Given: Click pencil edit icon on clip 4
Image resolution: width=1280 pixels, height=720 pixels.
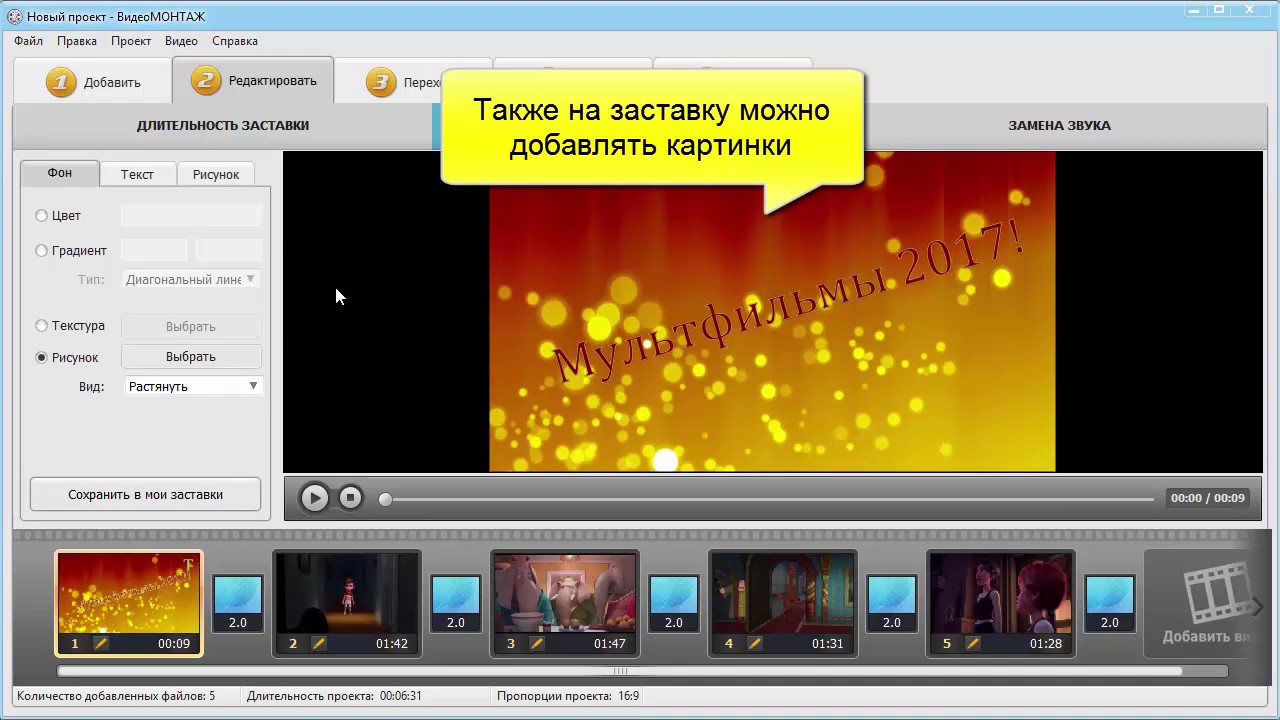Looking at the screenshot, I should [754, 643].
